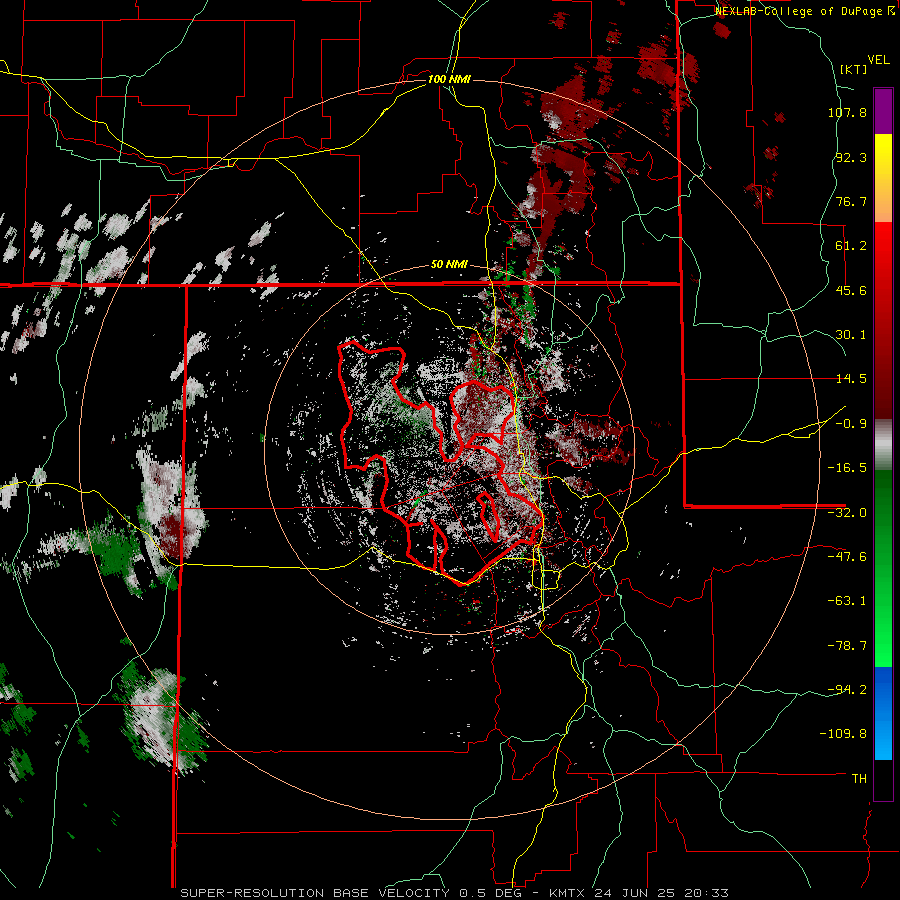Click the yellow segment of velocity color bar
Viewport: 900px width, 900px height.
click(x=883, y=158)
